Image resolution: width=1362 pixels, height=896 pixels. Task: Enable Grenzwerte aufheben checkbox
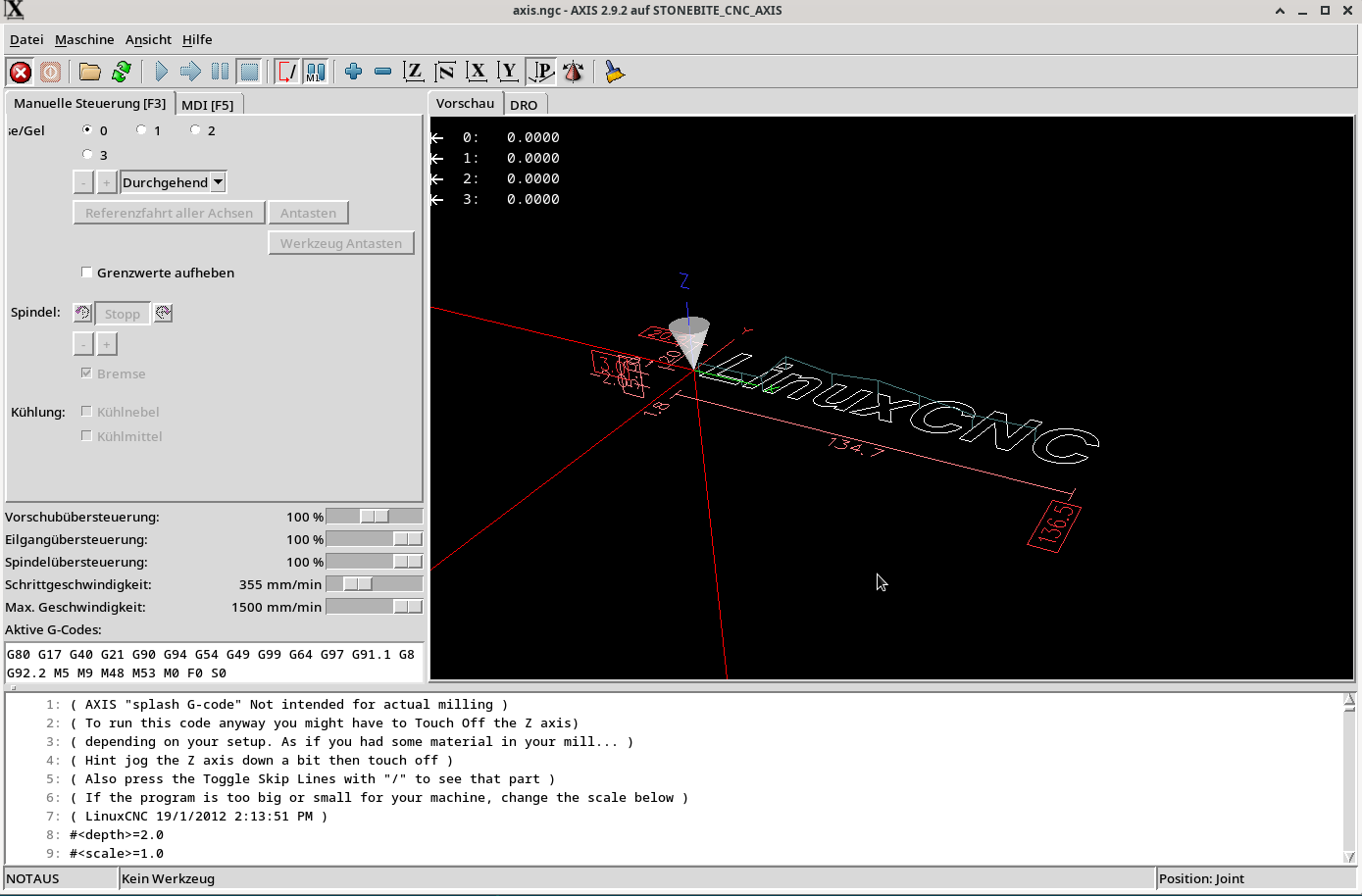coord(86,273)
